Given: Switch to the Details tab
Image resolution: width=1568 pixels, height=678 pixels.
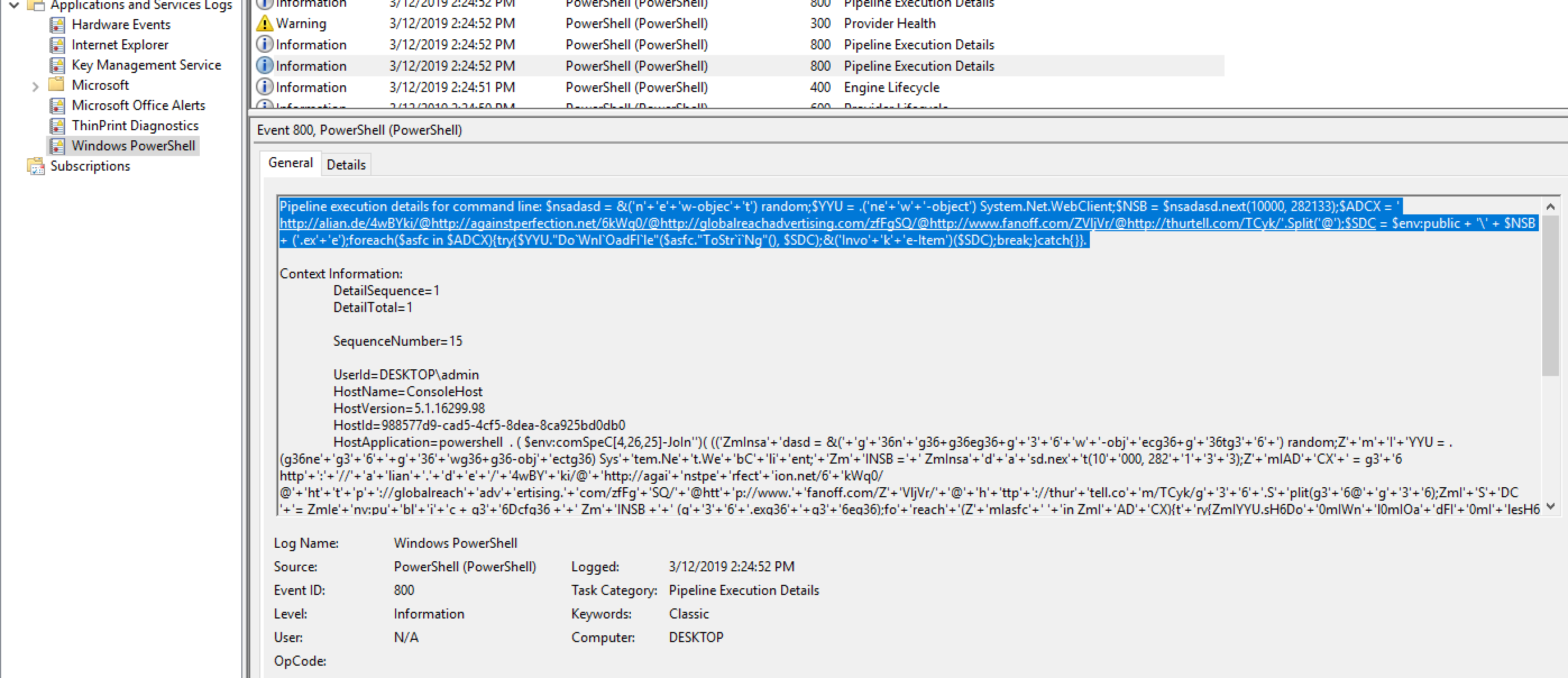Looking at the screenshot, I should tap(346, 164).
